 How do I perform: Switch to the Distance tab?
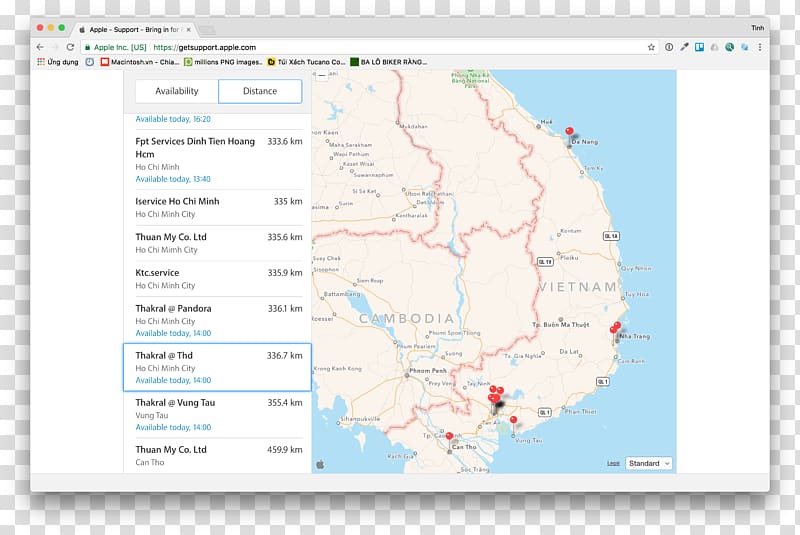(x=260, y=91)
